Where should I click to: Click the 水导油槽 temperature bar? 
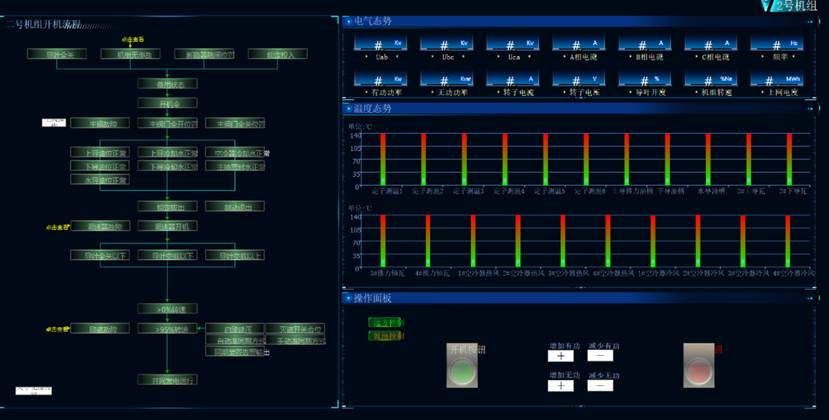point(708,159)
